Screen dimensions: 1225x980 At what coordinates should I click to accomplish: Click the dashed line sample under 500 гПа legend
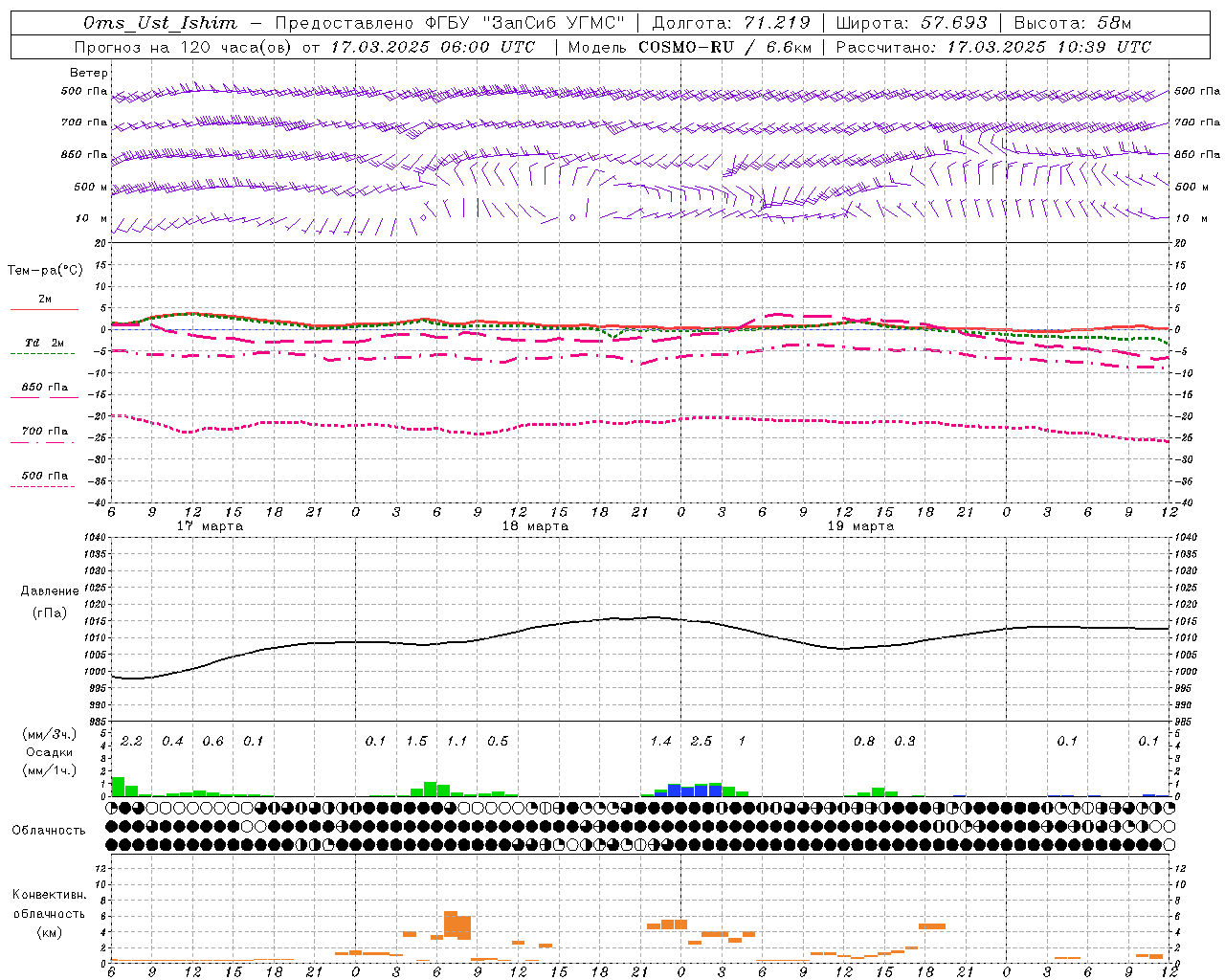click(43, 486)
